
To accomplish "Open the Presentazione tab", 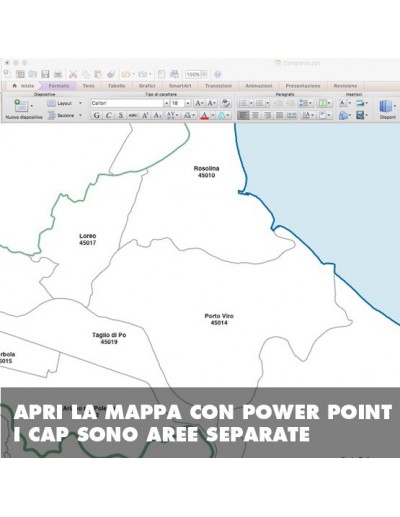I will (303, 86).
